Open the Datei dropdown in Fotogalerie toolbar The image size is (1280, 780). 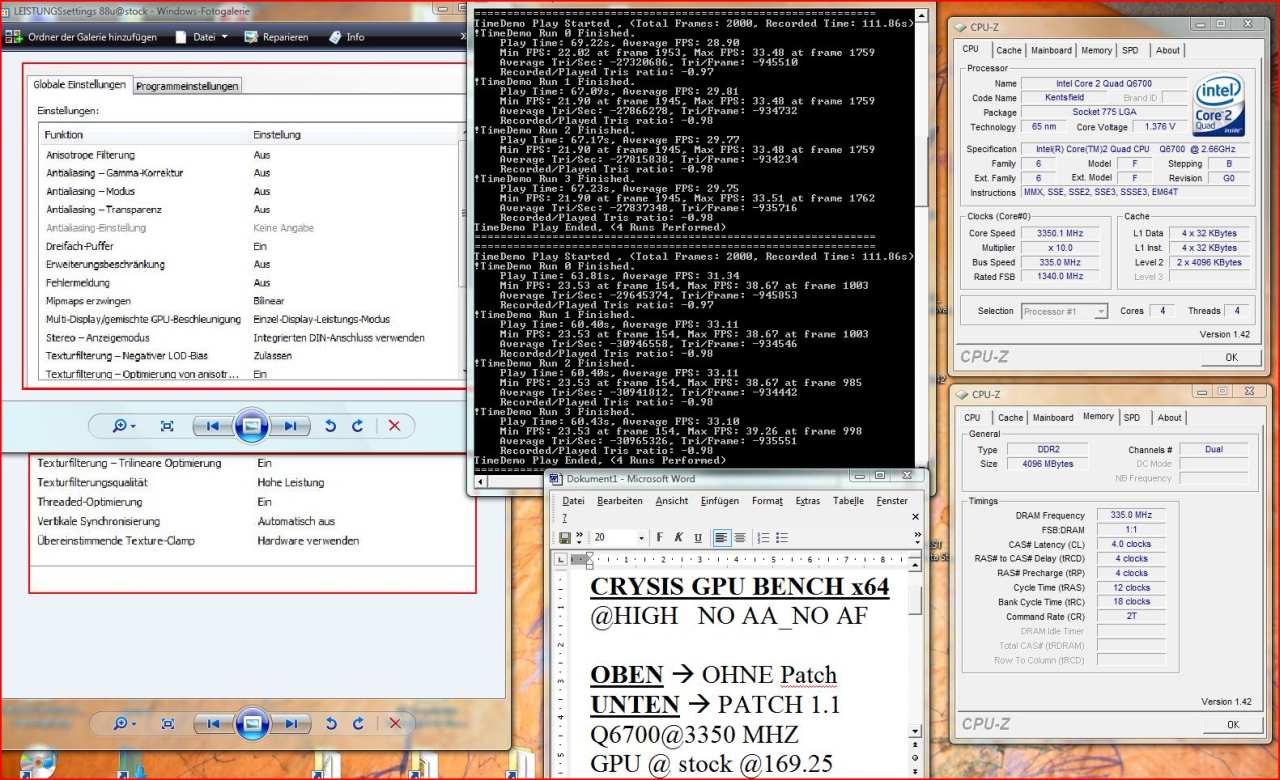202,37
